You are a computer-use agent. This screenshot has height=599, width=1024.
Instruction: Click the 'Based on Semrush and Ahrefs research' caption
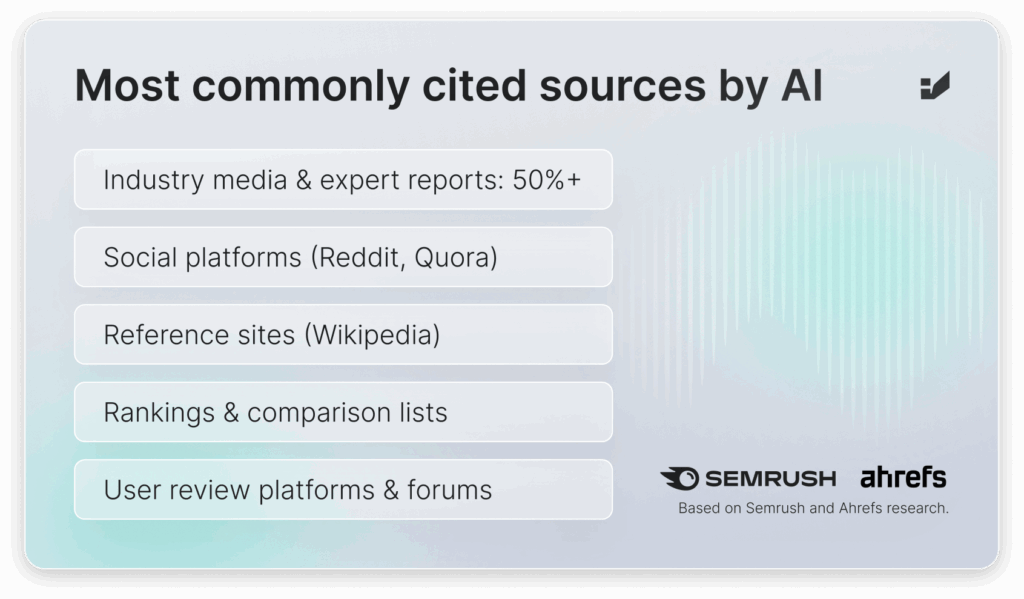coord(813,508)
